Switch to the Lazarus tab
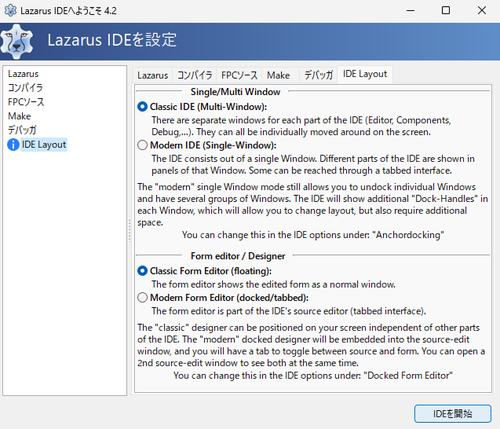 click(x=153, y=75)
